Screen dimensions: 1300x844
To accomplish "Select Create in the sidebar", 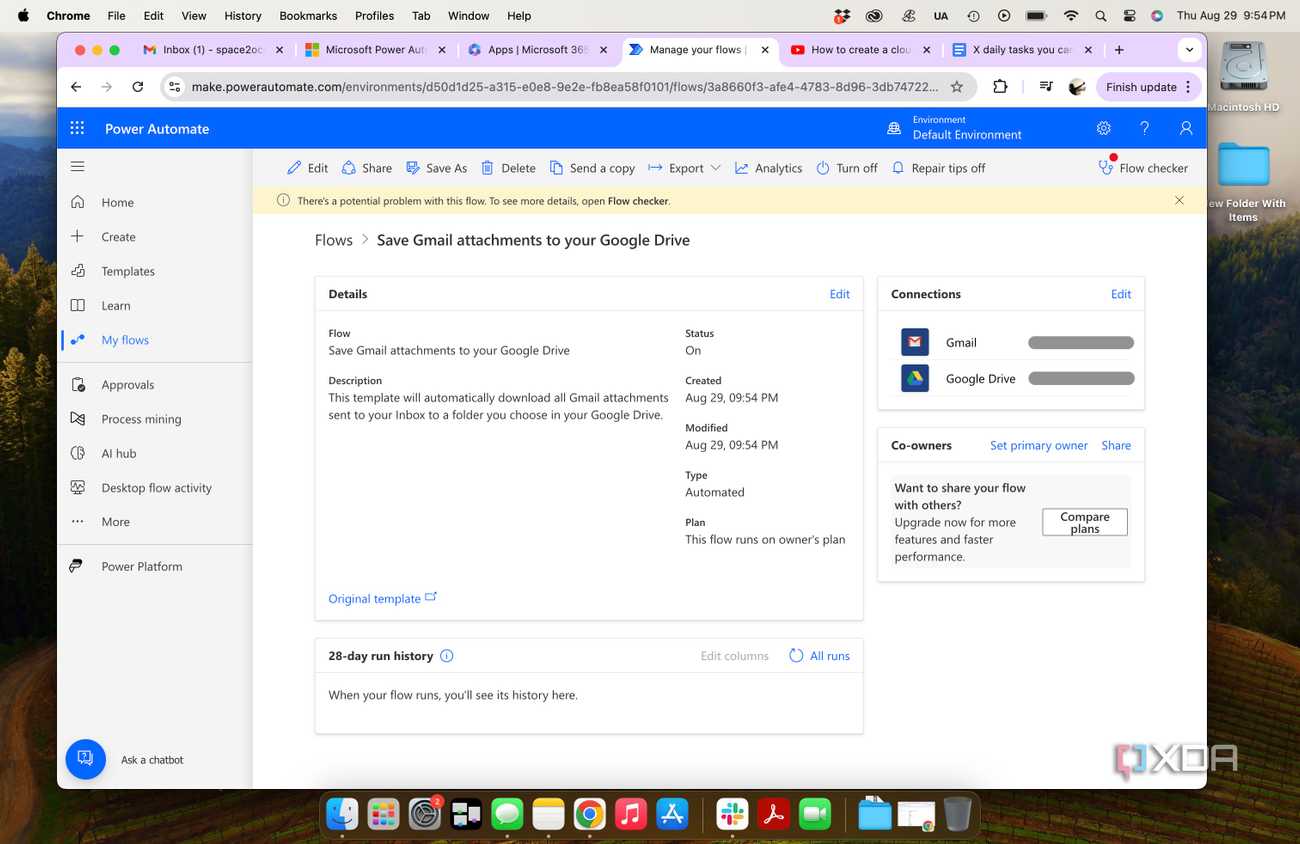I will [x=118, y=237].
